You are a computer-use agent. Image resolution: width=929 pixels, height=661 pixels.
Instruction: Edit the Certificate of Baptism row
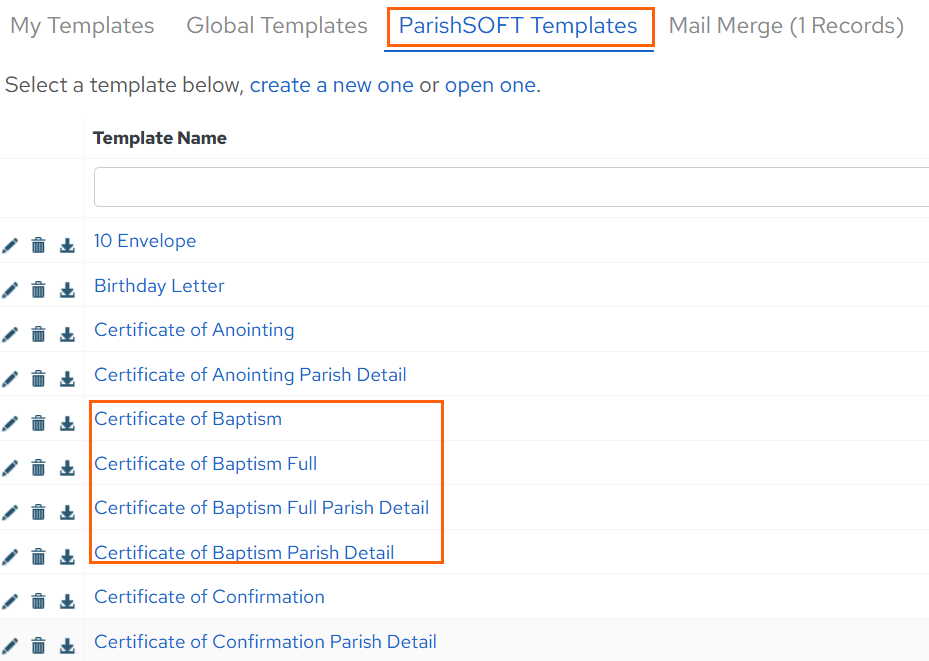click(10, 423)
